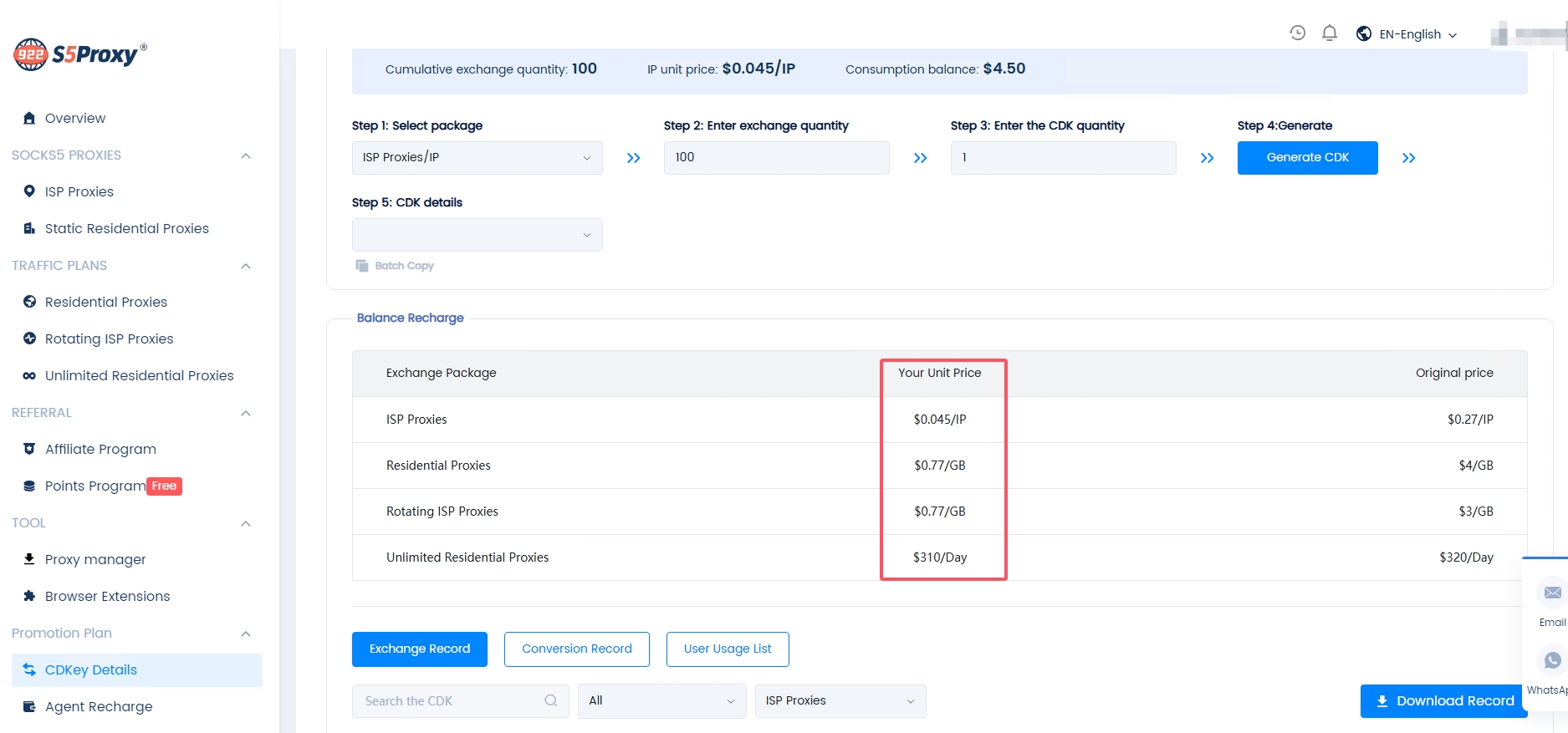Click the Batch Copy icon
Viewport: 1568px width, 733px height.
point(362,266)
